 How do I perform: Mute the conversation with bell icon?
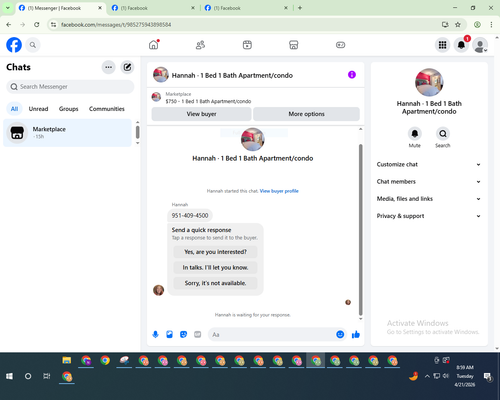tap(415, 134)
